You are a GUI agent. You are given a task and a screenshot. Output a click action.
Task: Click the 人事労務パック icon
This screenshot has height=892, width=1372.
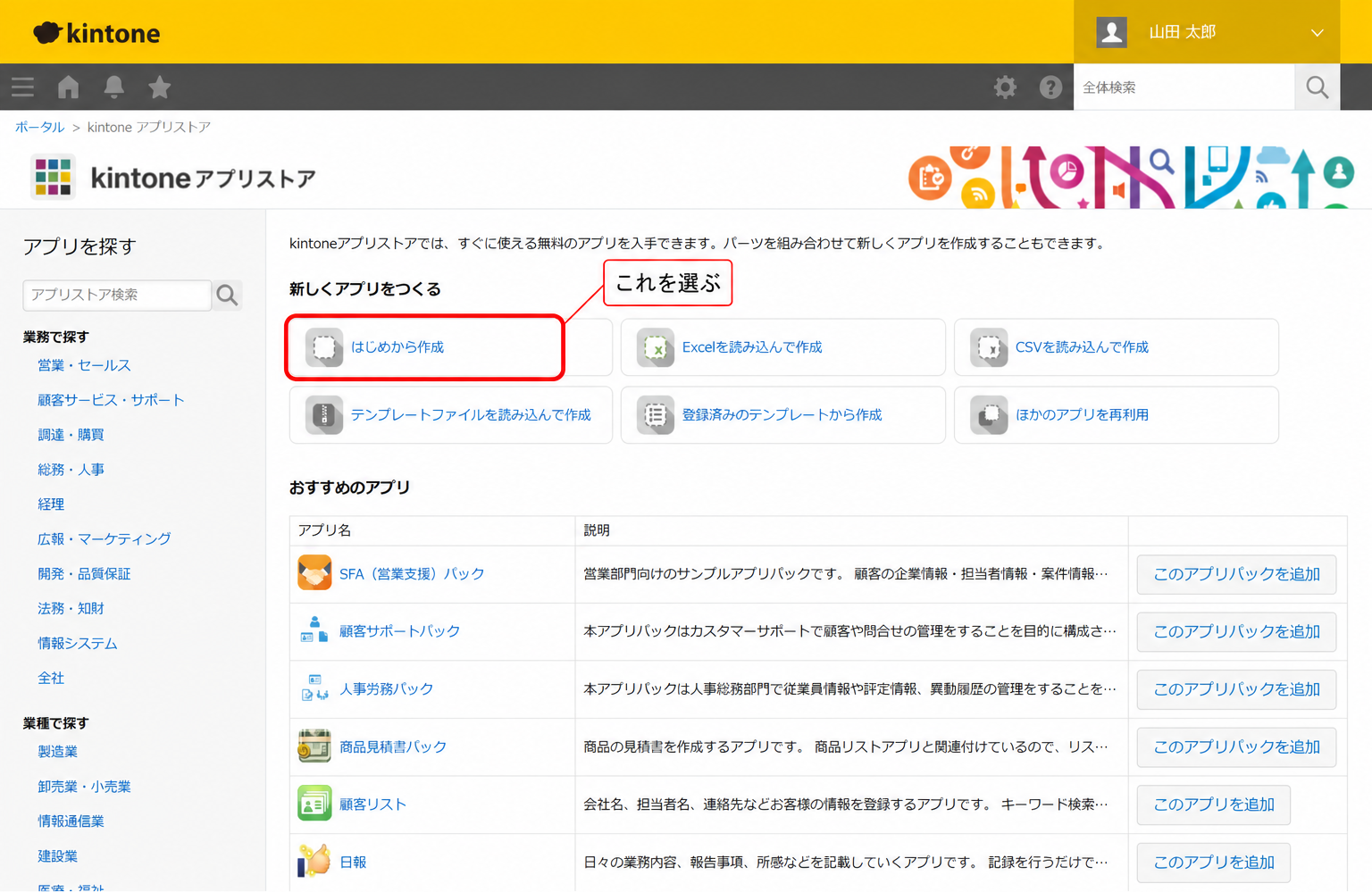point(314,688)
